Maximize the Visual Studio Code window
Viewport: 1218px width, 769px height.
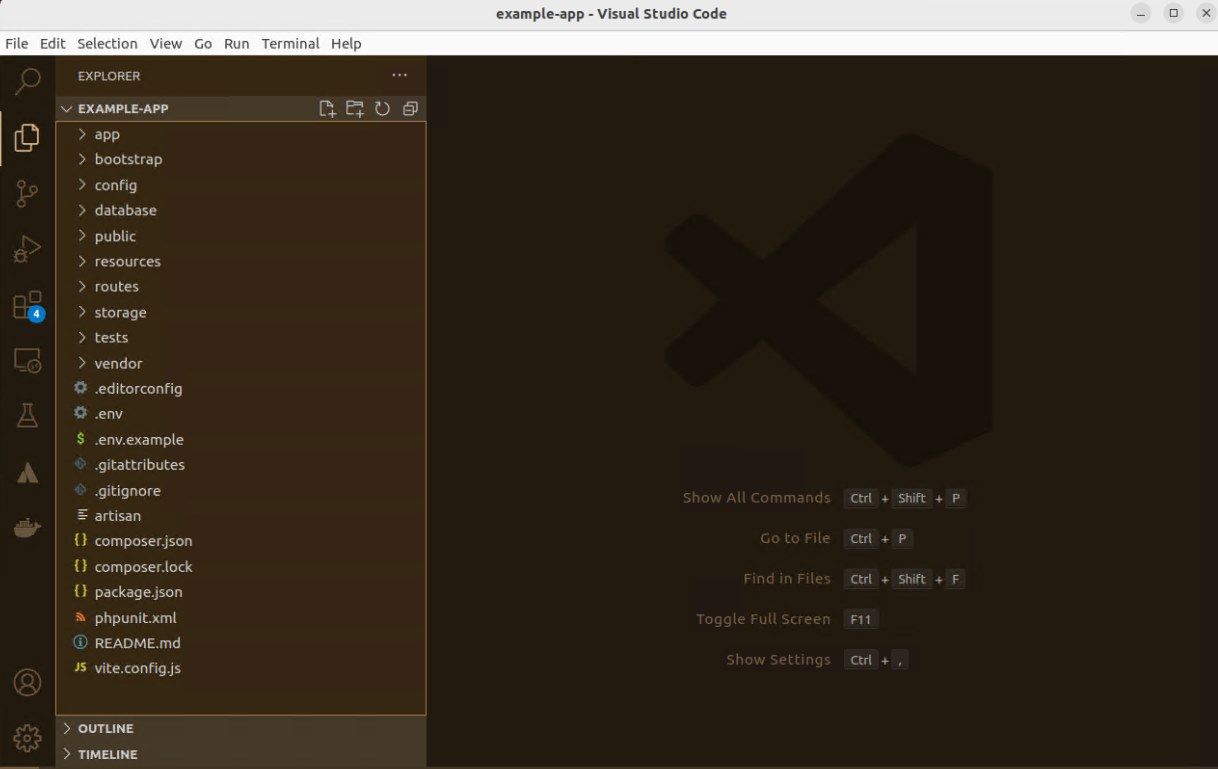pyautogui.click(x=1174, y=14)
